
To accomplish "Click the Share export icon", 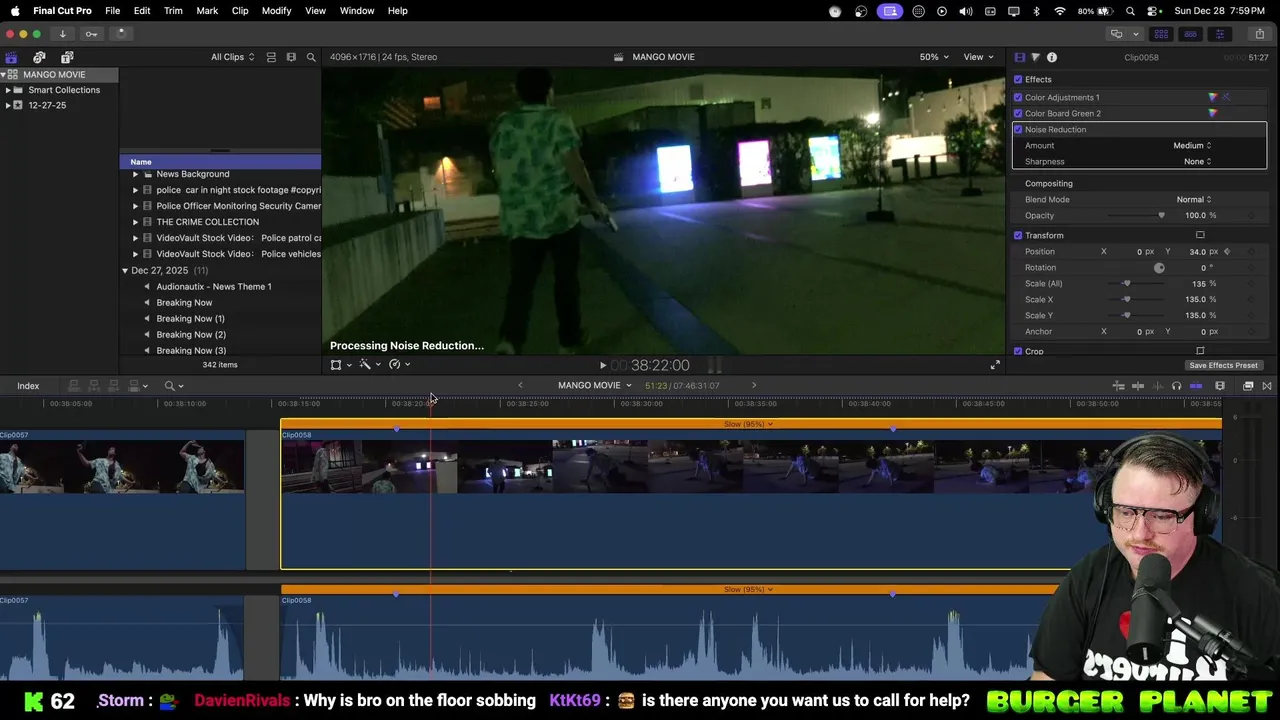I will pyautogui.click(x=1259, y=33).
